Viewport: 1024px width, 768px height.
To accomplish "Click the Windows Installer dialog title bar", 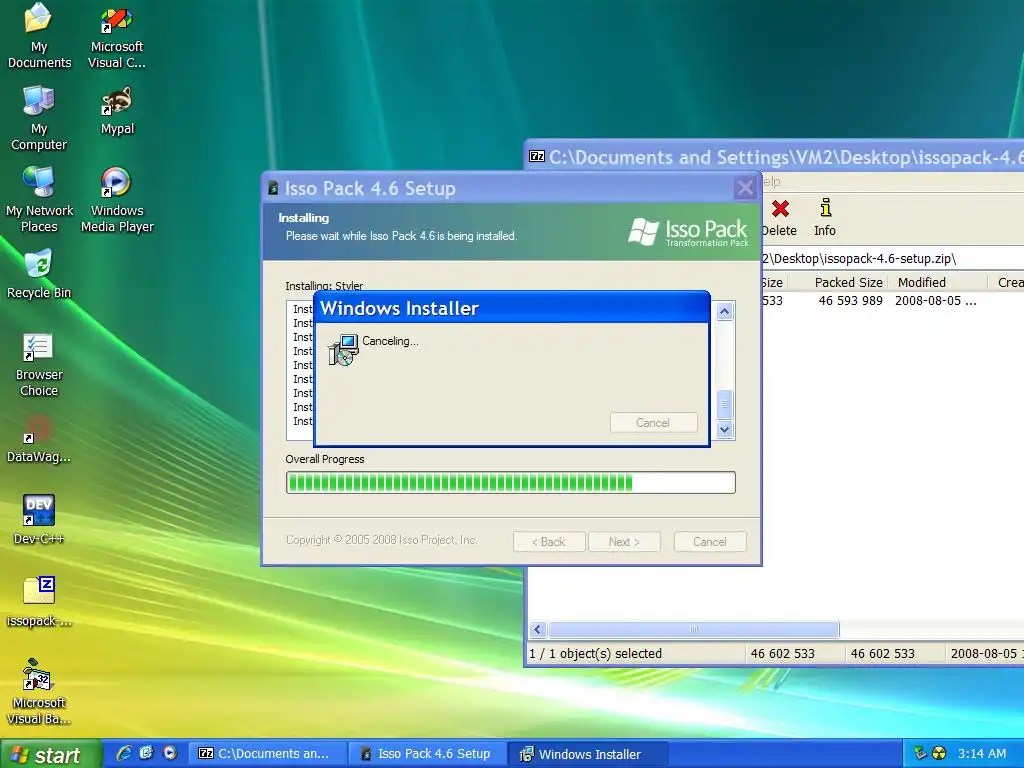I will tap(511, 308).
